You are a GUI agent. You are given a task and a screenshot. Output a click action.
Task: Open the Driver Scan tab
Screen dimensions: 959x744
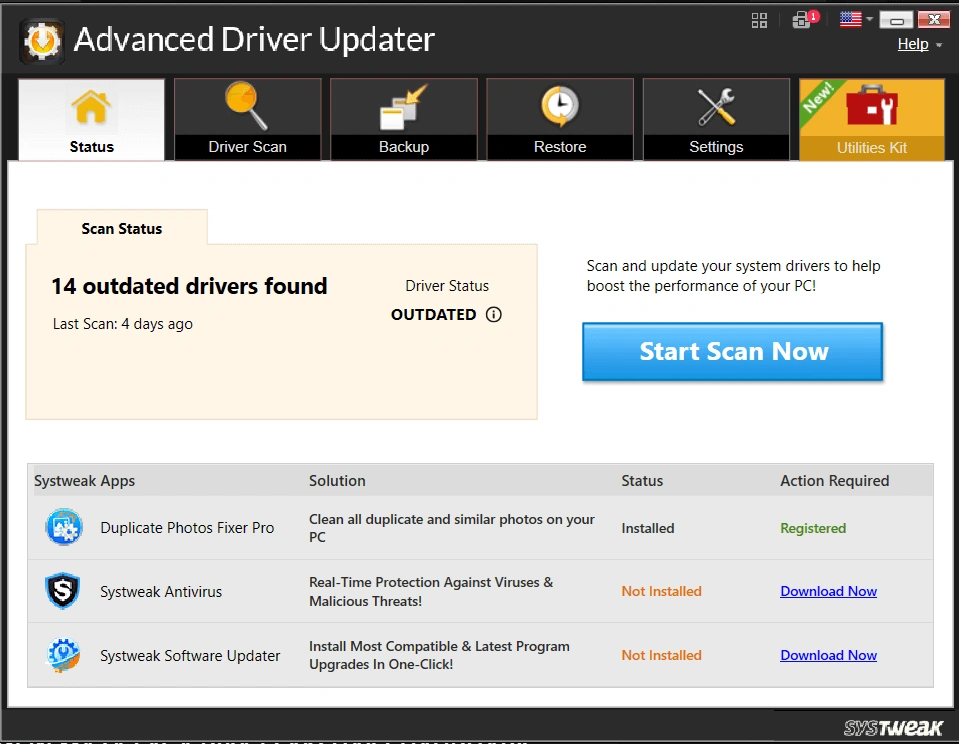click(x=247, y=119)
